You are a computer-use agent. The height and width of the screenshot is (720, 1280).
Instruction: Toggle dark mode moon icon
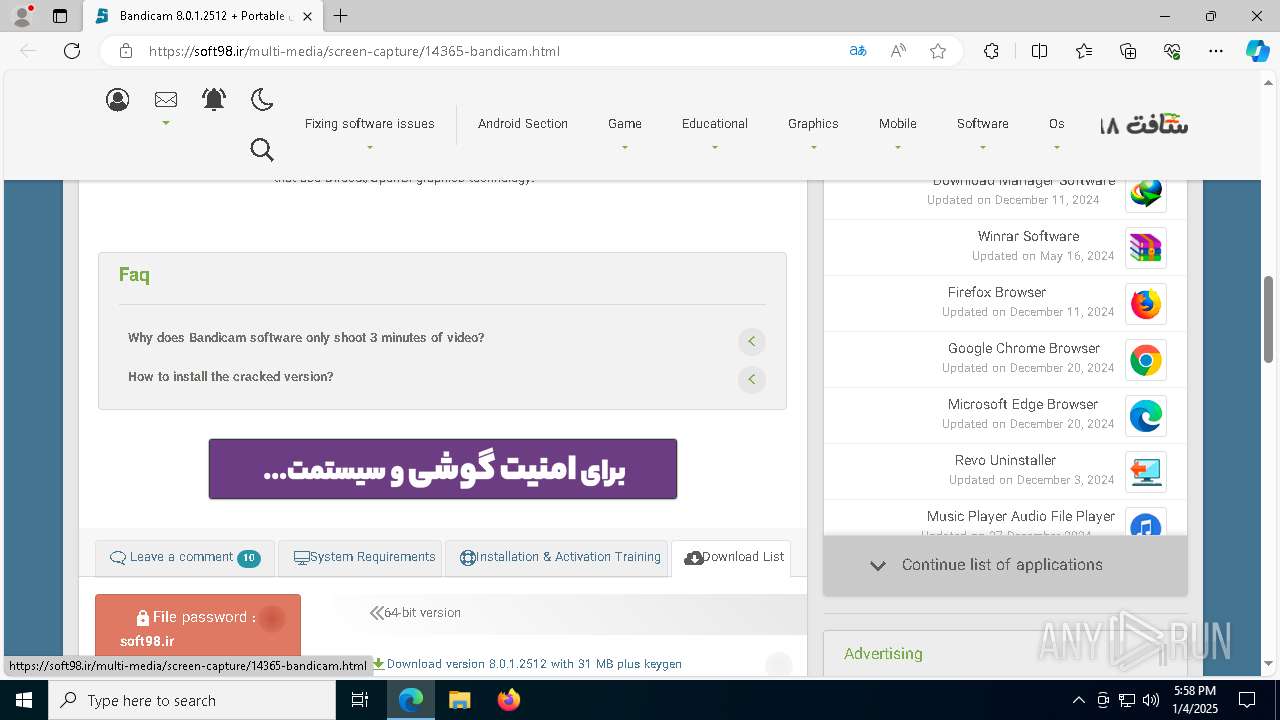(262, 99)
